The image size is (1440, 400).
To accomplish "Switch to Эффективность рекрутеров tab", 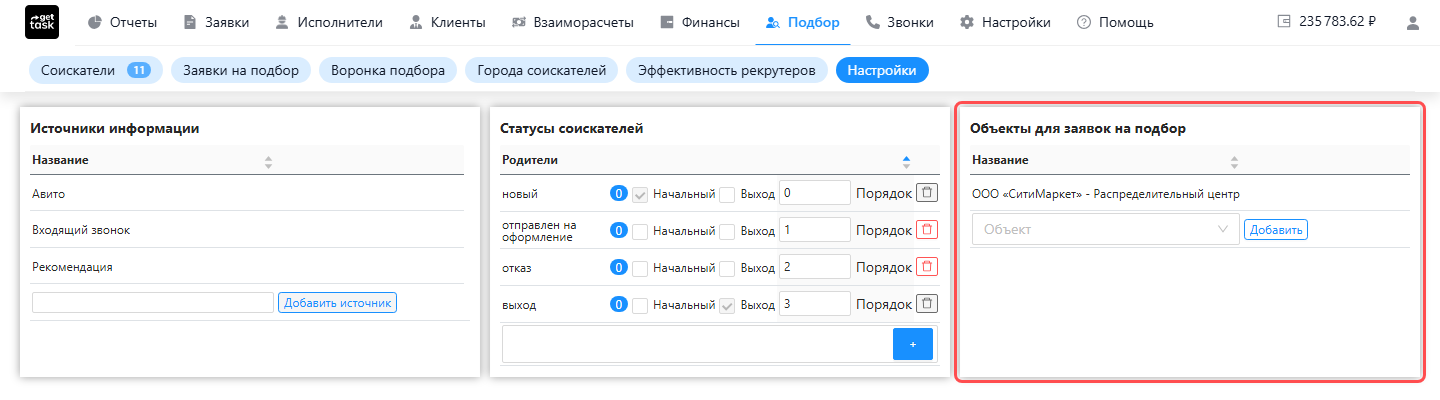I will click(x=727, y=70).
